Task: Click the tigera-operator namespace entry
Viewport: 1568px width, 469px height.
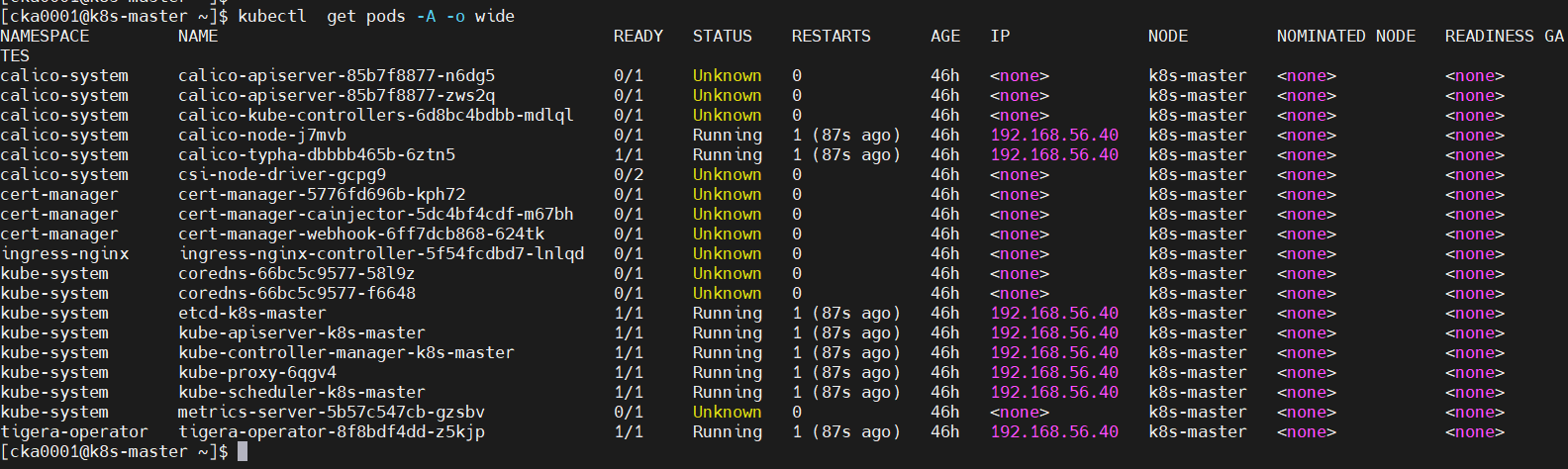Action: (74, 431)
